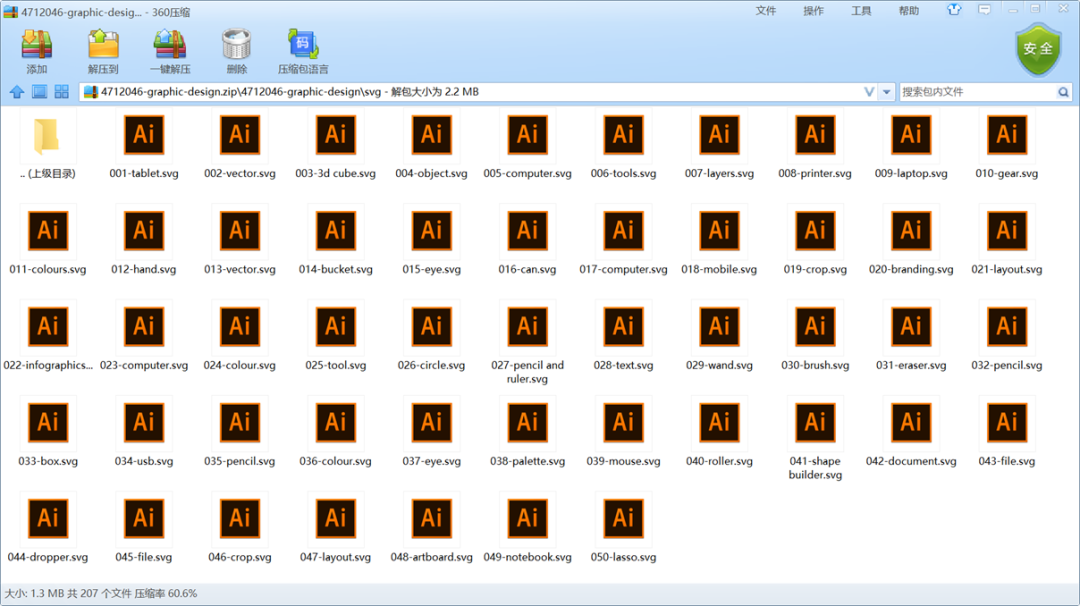
Task: Click file name 036-colour.svg
Action: coord(335,461)
